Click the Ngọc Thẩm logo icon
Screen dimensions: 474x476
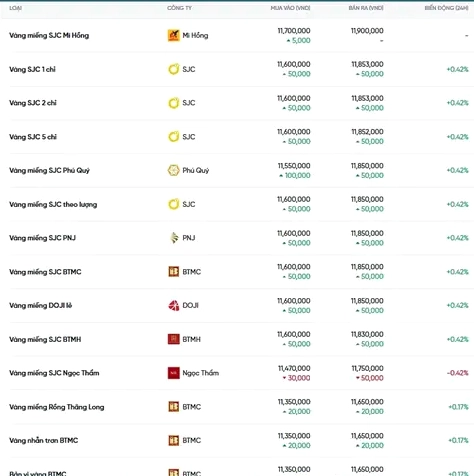173,373
